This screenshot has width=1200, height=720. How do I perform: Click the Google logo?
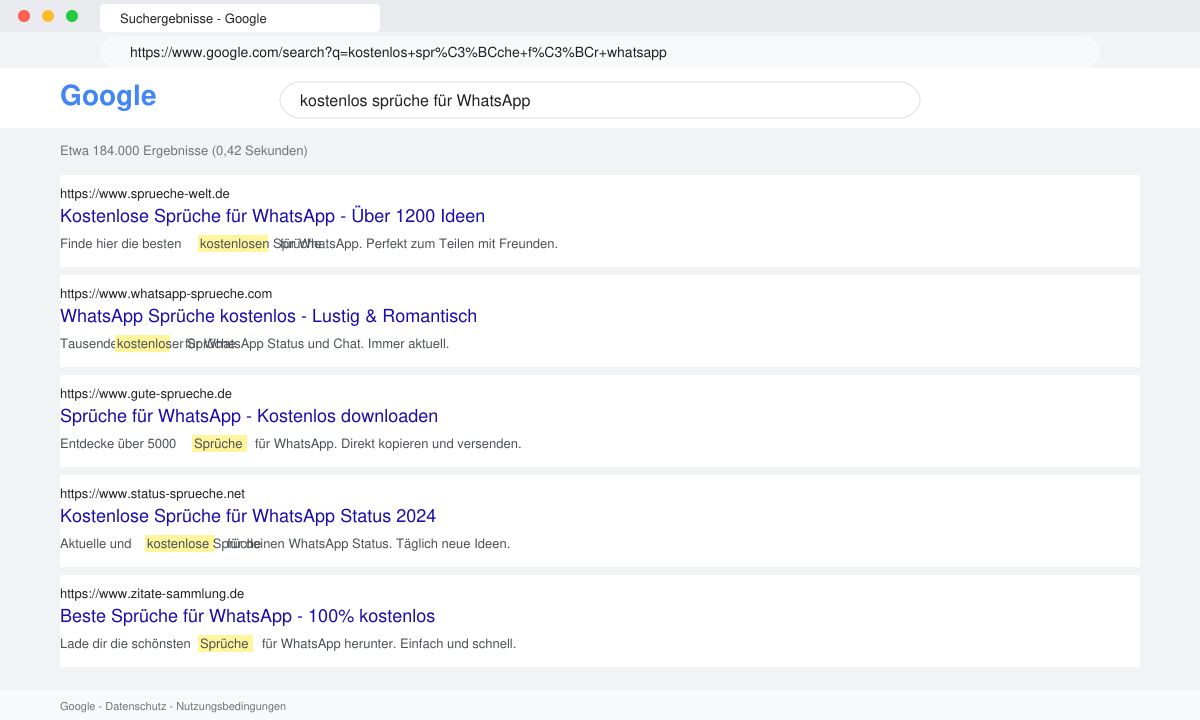tap(108, 96)
